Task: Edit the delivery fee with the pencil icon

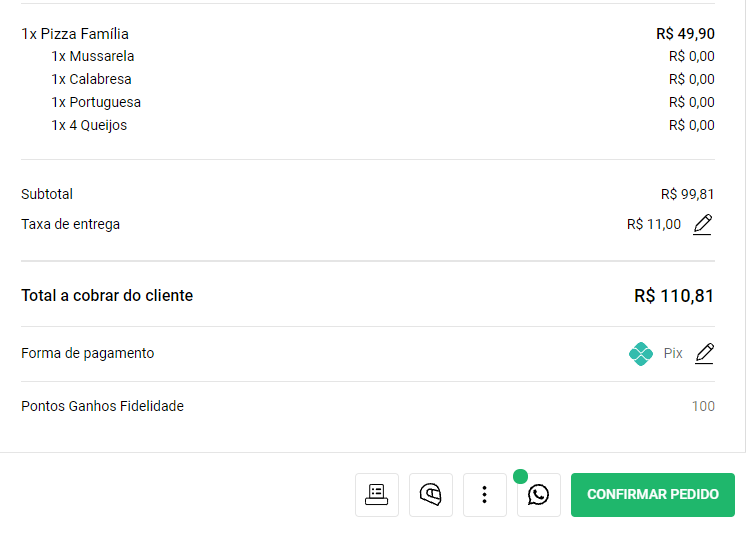Action: pos(703,224)
